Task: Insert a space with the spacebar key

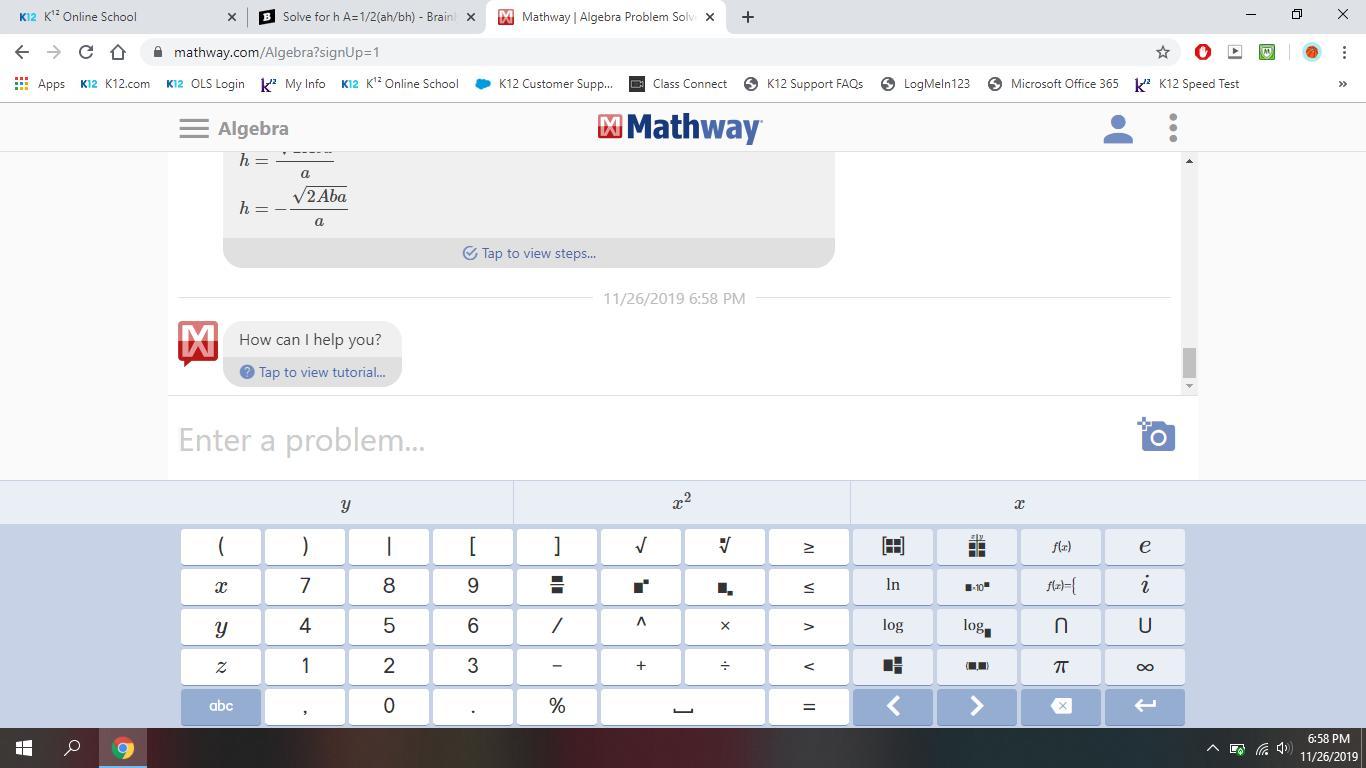Action: (683, 706)
